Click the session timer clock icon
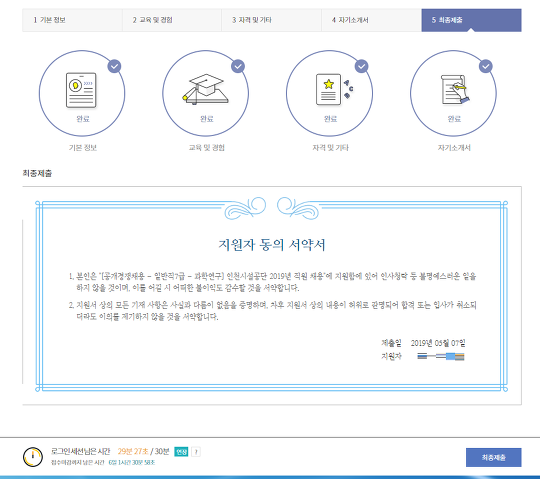This screenshot has width=540, height=479. [33, 457]
